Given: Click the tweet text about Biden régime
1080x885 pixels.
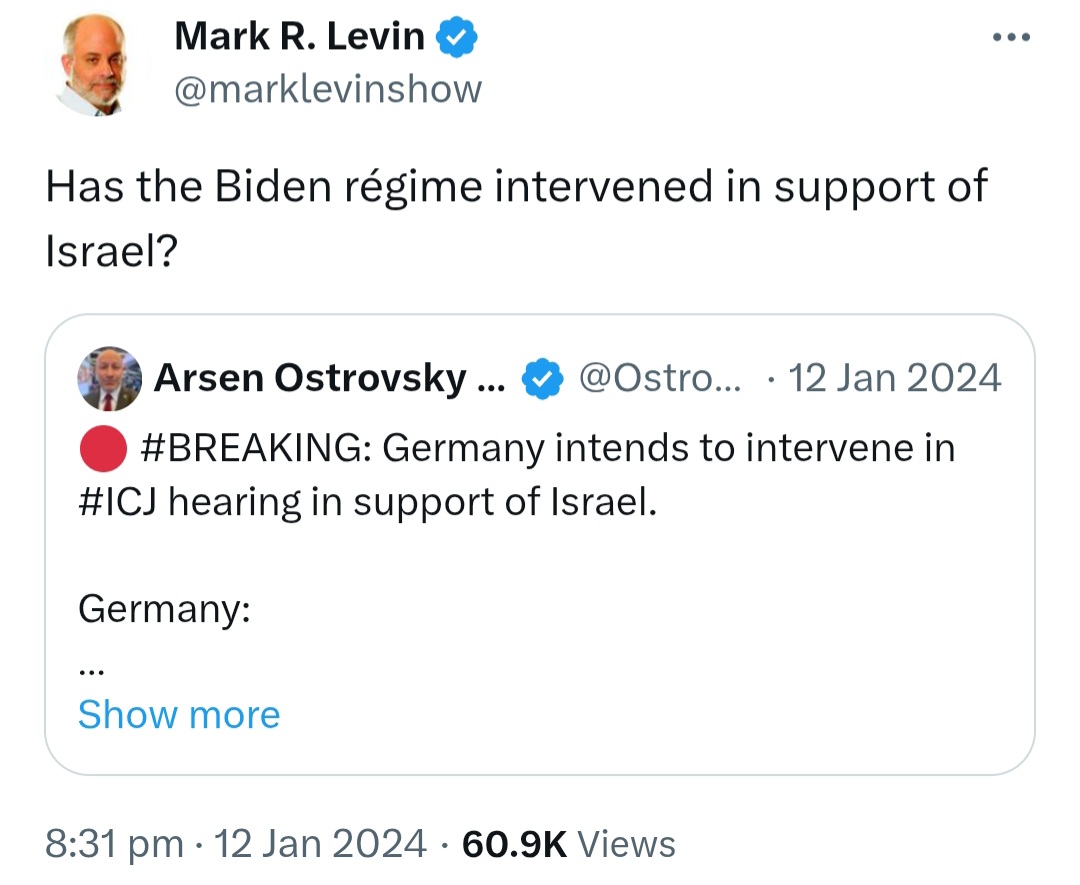Looking at the screenshot, I should point(517,218).
